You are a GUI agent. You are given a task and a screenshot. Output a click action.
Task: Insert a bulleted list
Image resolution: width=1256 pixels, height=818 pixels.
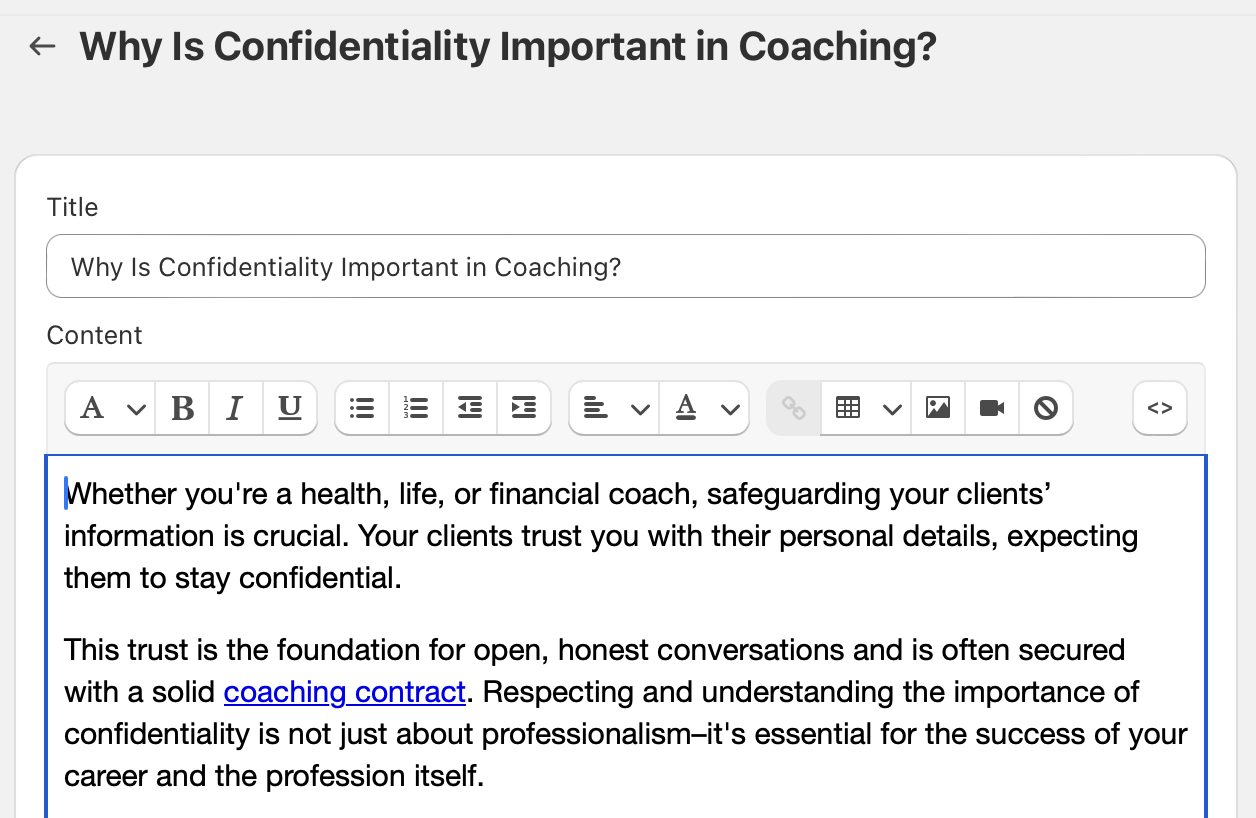[x=362, y=408]
